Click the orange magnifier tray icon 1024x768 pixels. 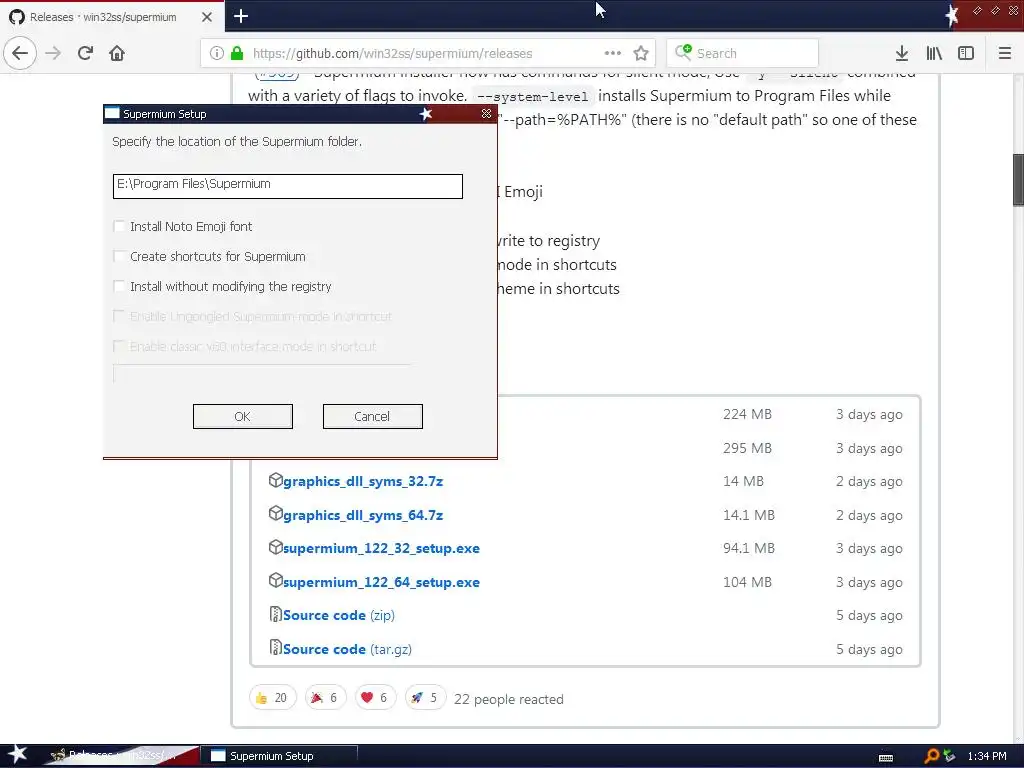click(x=931, y=756)
